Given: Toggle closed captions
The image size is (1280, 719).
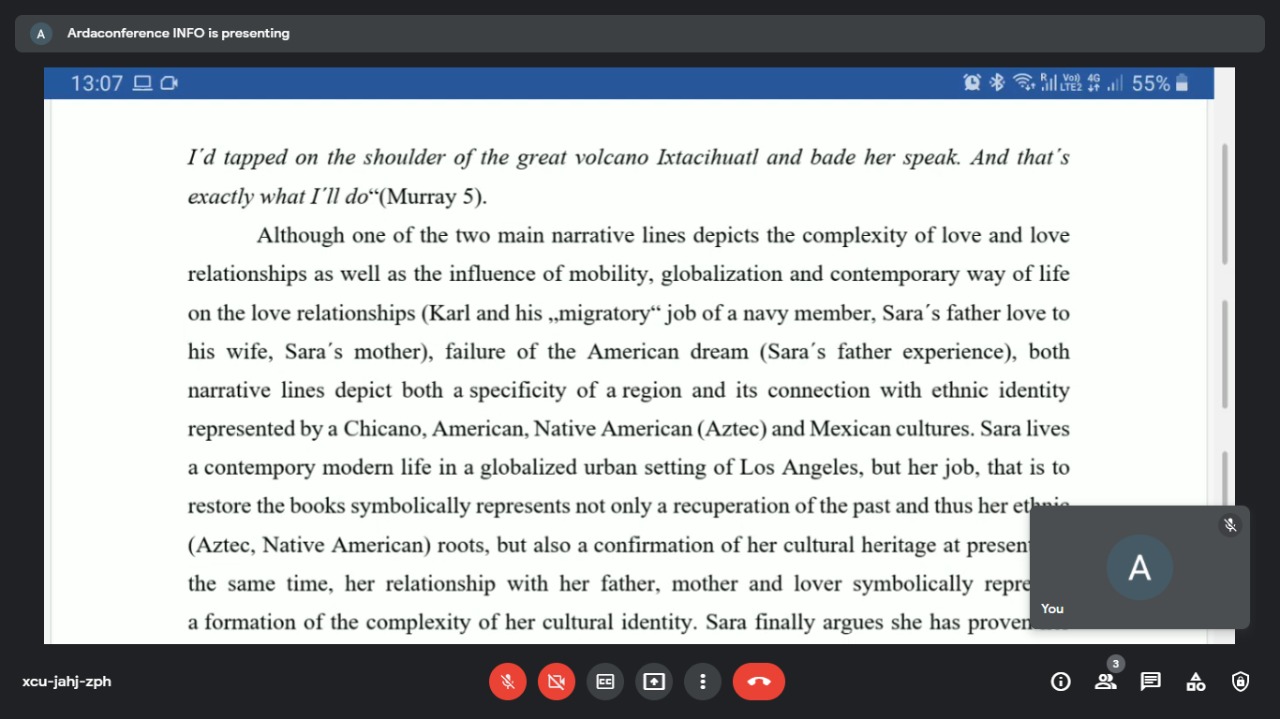Looking at the screenshot, I should click(605, 681).
